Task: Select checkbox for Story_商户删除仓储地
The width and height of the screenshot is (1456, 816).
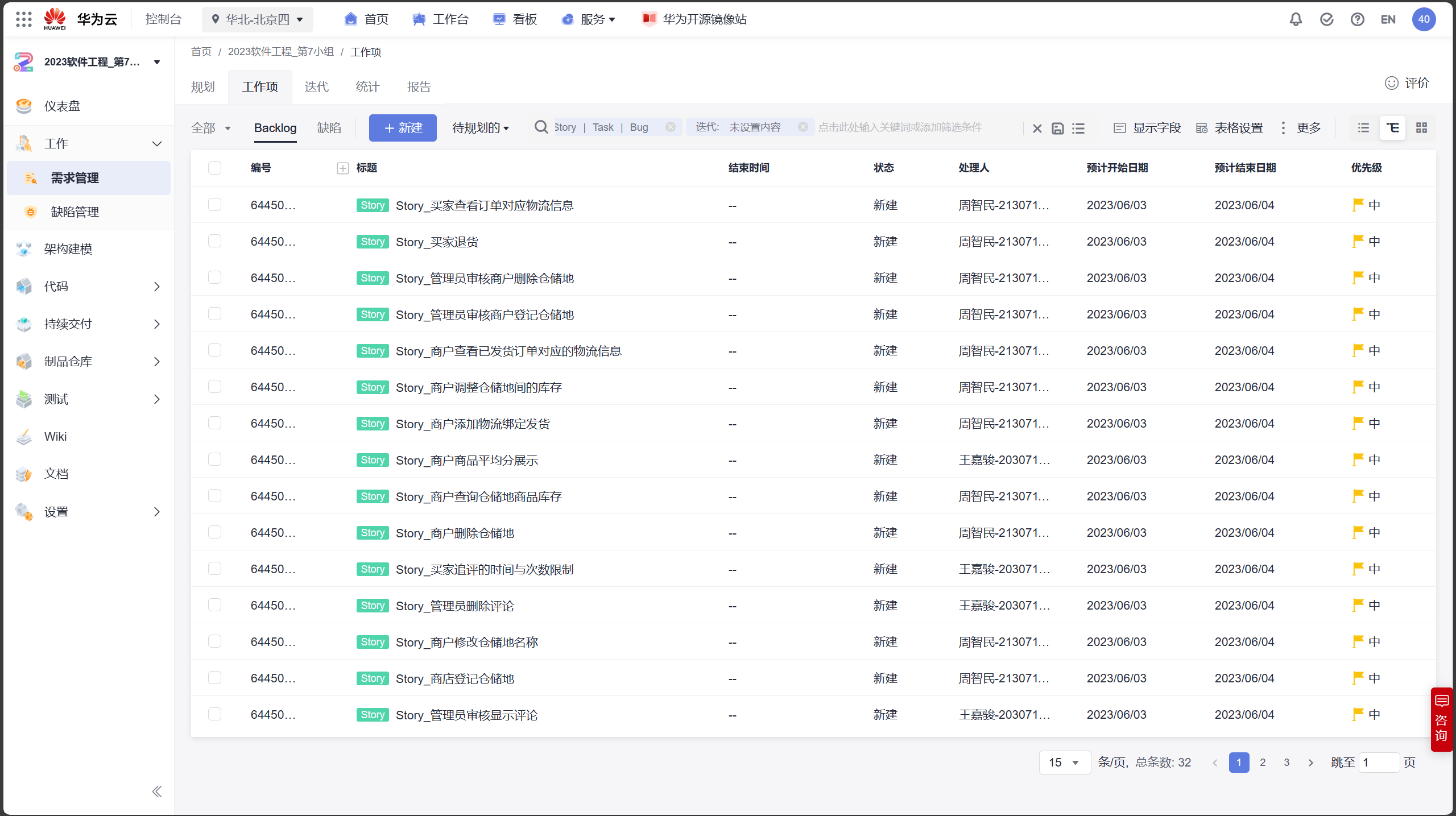Action: [214, 532]
